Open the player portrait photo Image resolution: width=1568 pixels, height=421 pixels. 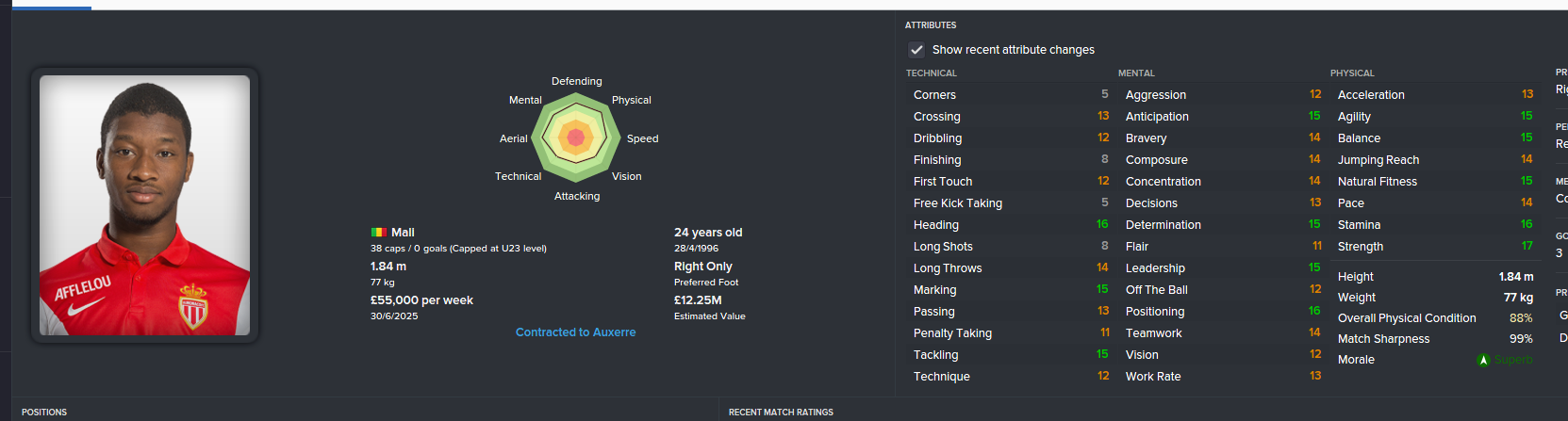pos(144,205)
